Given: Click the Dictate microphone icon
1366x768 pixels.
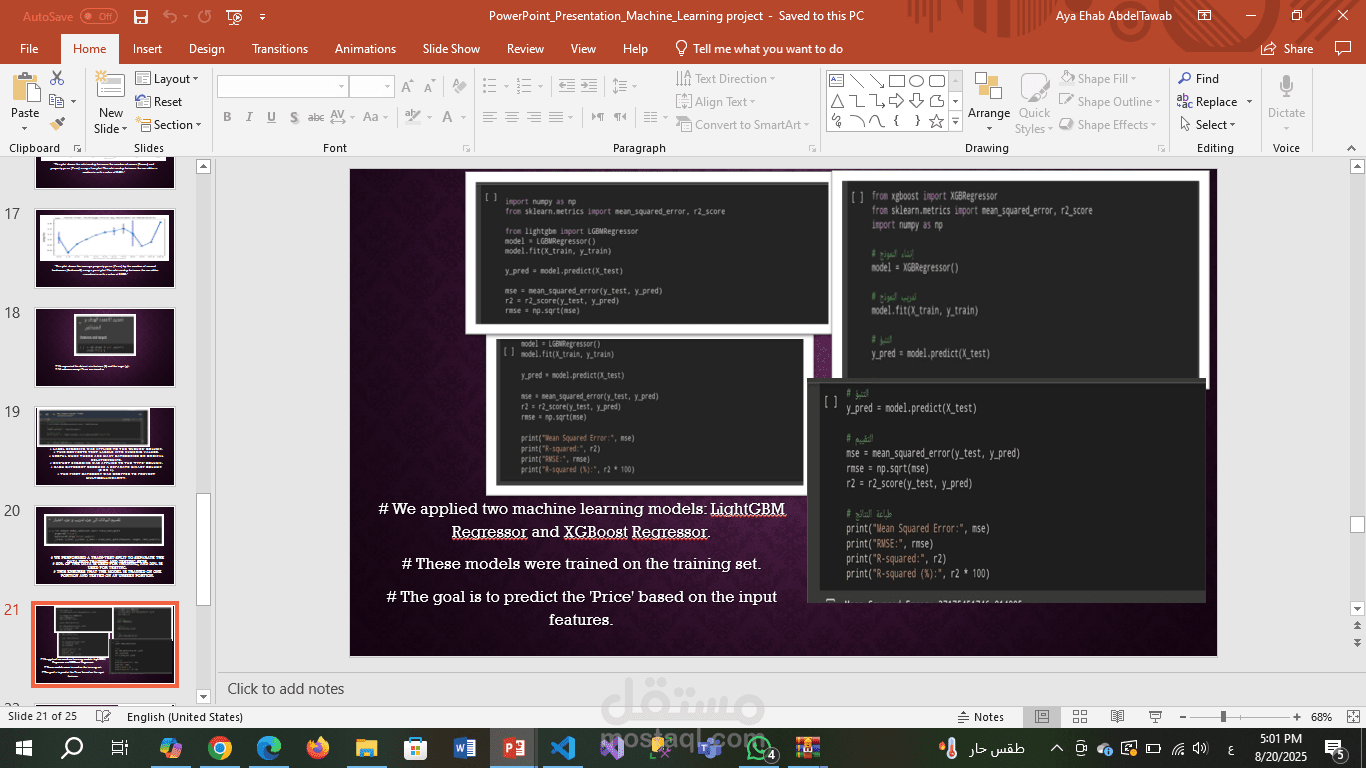Looking at the screenshot, I should (x=1286, y=87).
